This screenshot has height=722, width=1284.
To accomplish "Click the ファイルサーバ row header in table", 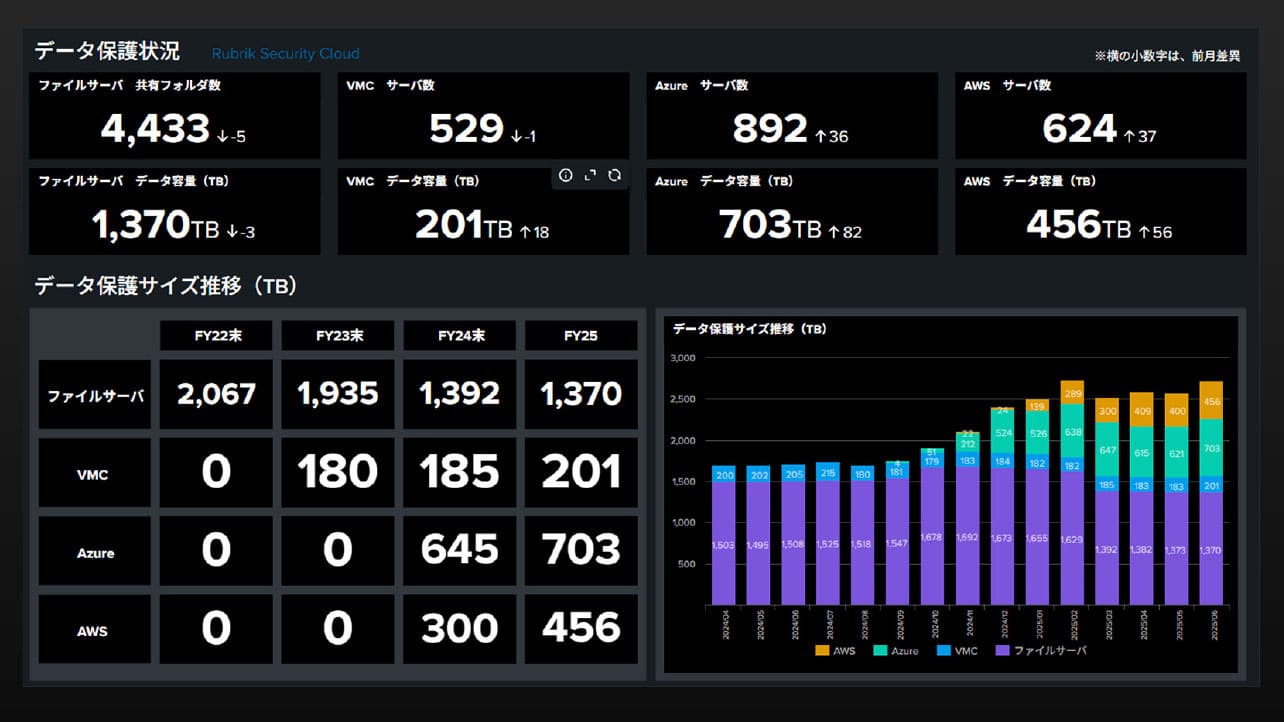I will point(95,395).
